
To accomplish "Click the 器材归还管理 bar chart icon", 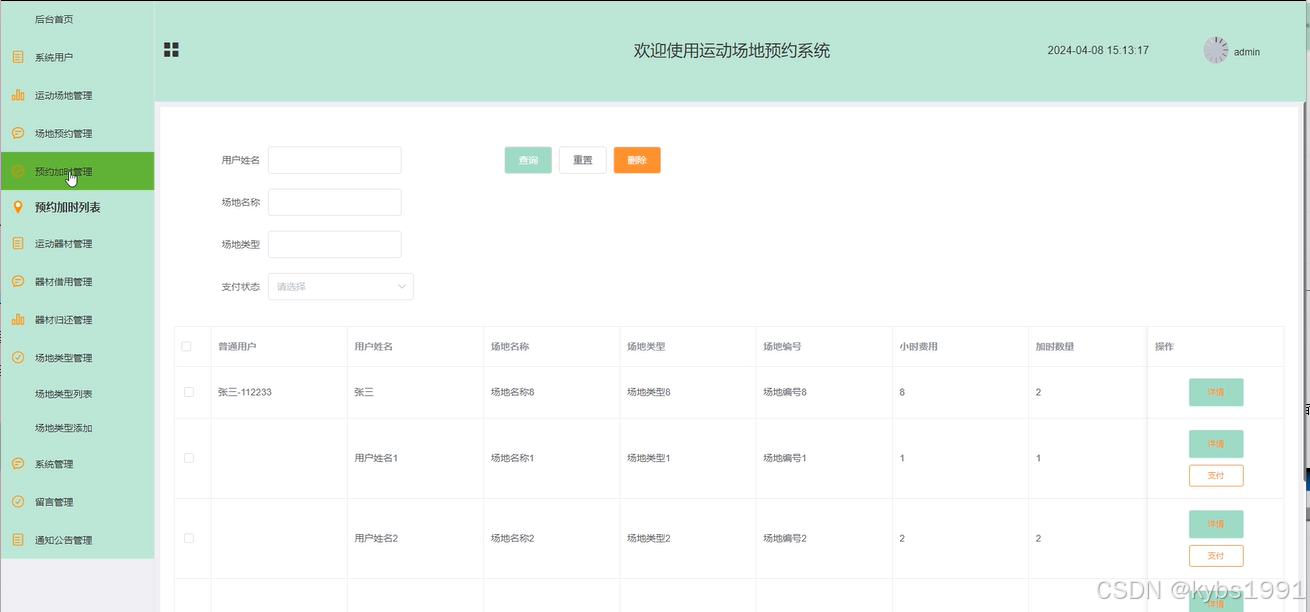I will click(18, 319).
